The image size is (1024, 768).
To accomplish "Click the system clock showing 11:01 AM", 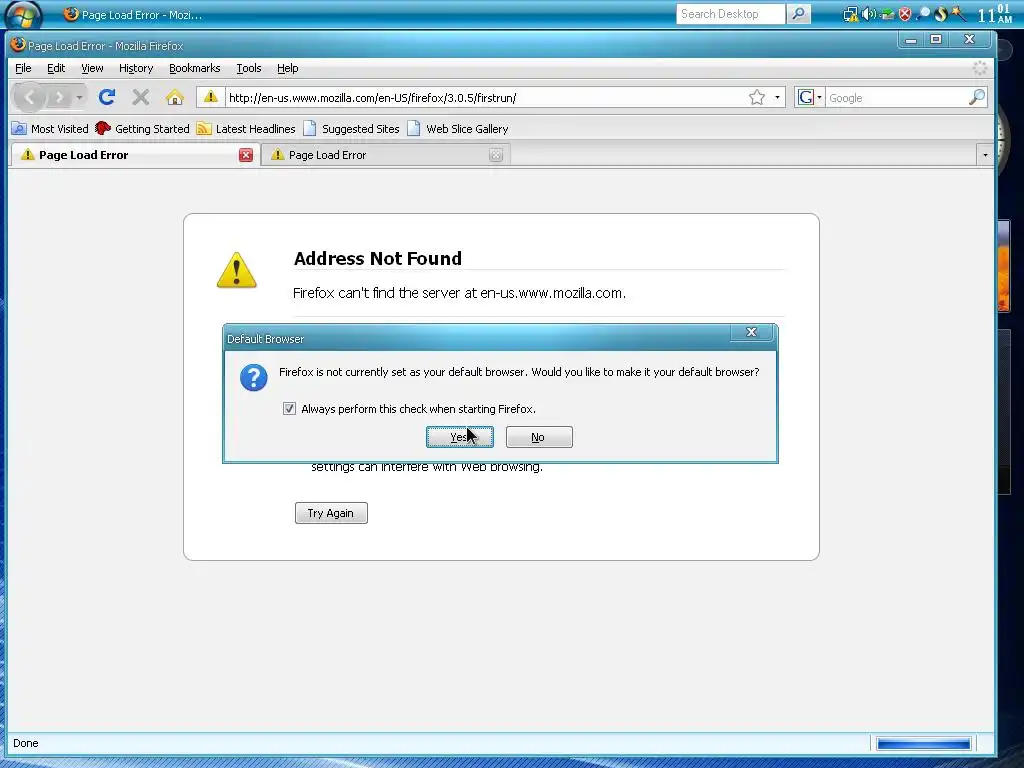I will click(x=994, y=14).
